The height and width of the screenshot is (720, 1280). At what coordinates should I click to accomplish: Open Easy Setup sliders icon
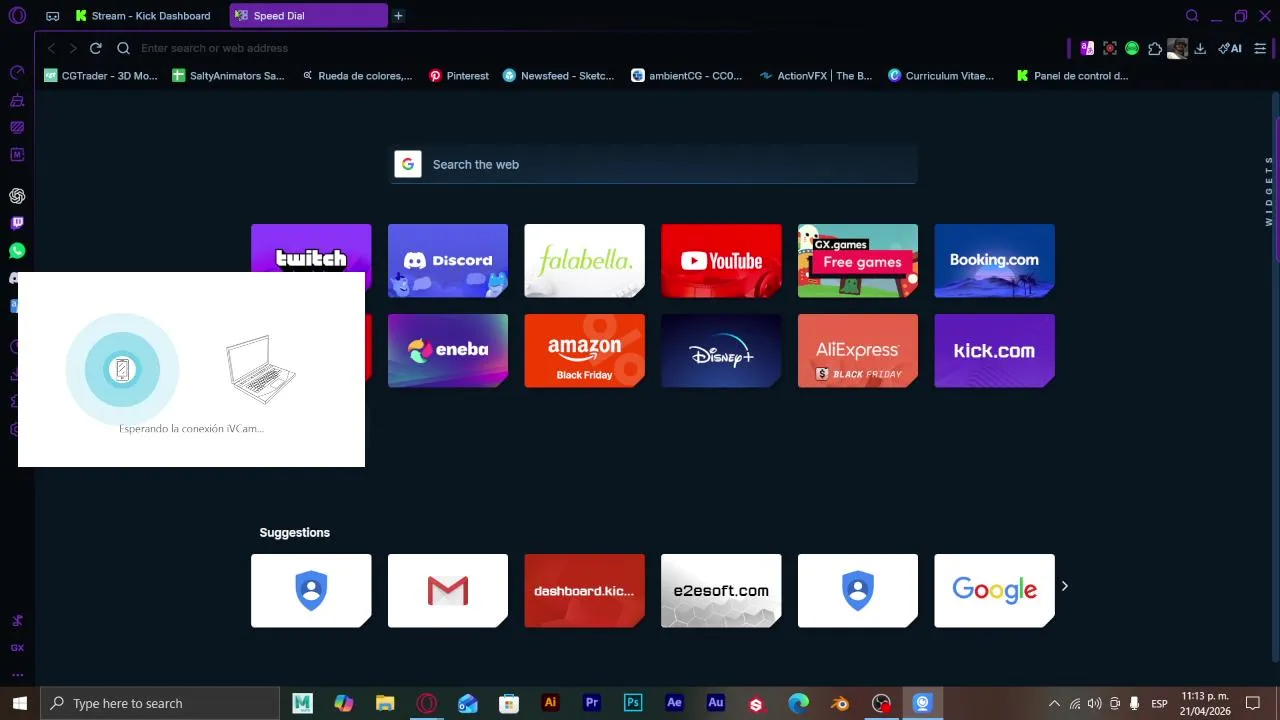[1260, 48]
